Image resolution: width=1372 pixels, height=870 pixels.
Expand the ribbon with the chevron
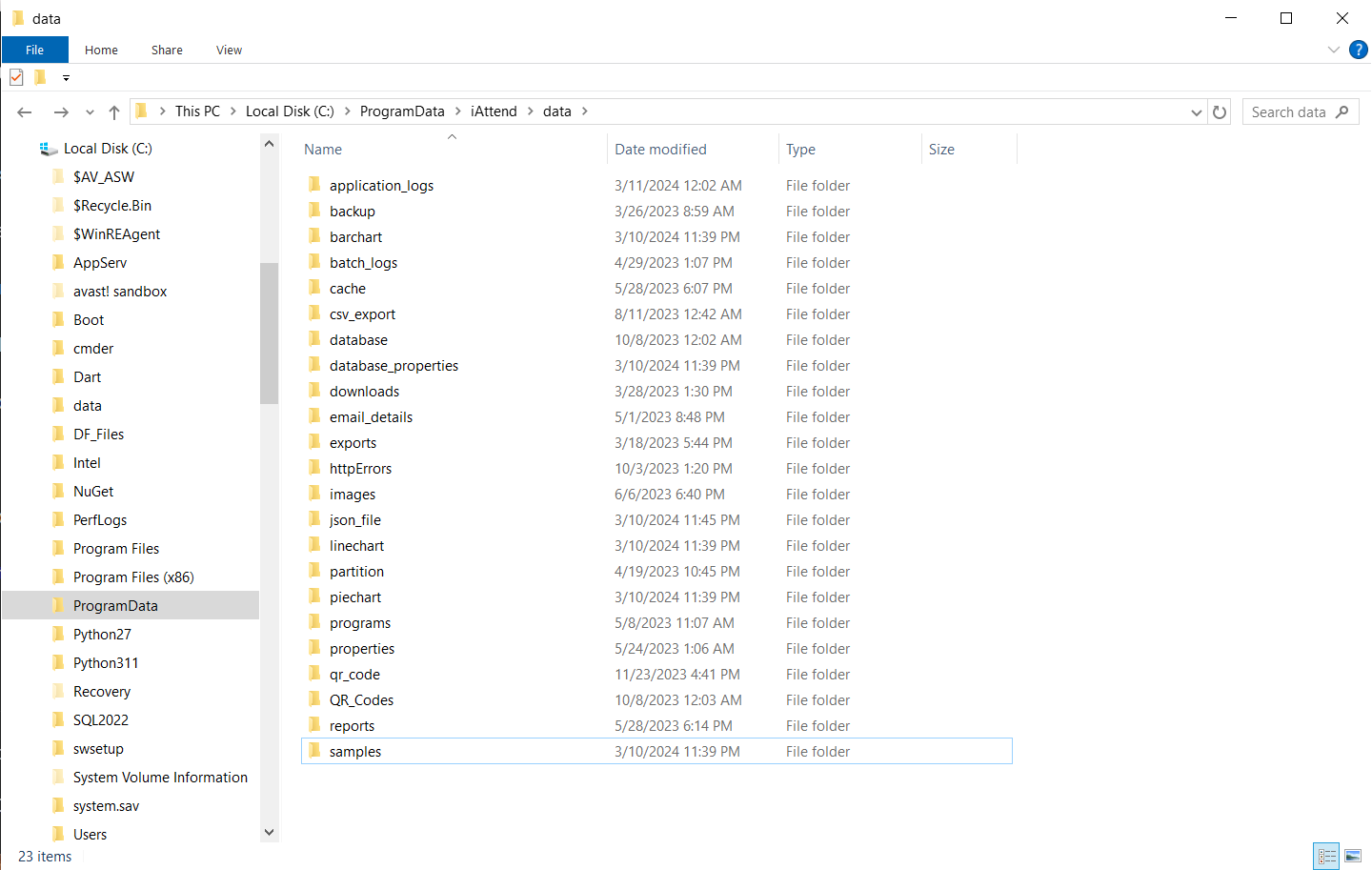tap(1334, 50)
